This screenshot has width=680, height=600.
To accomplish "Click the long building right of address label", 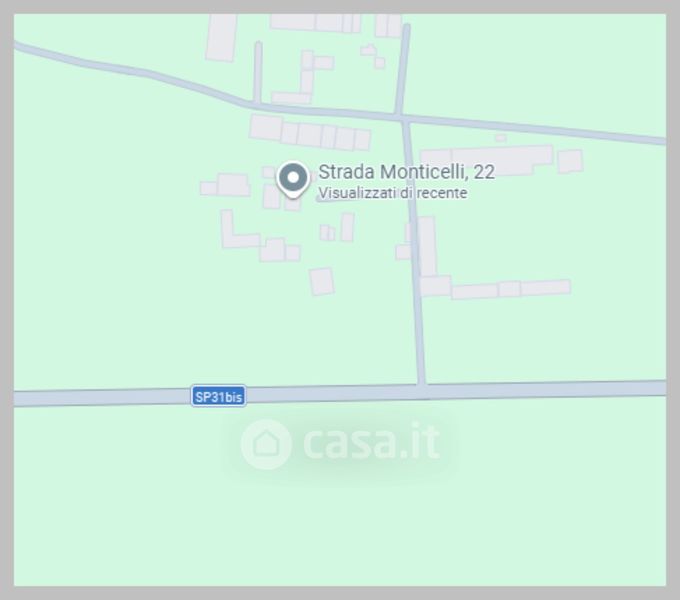I will coord(487,161).
